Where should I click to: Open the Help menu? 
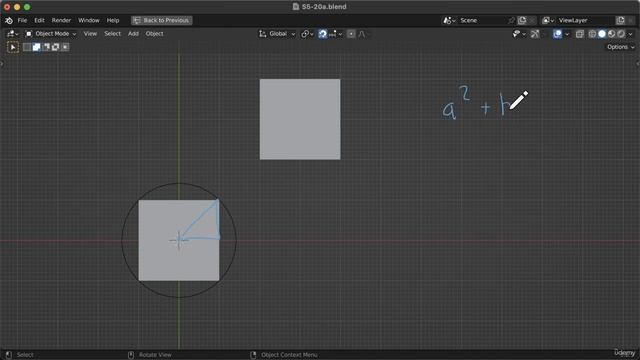[113, 20]
